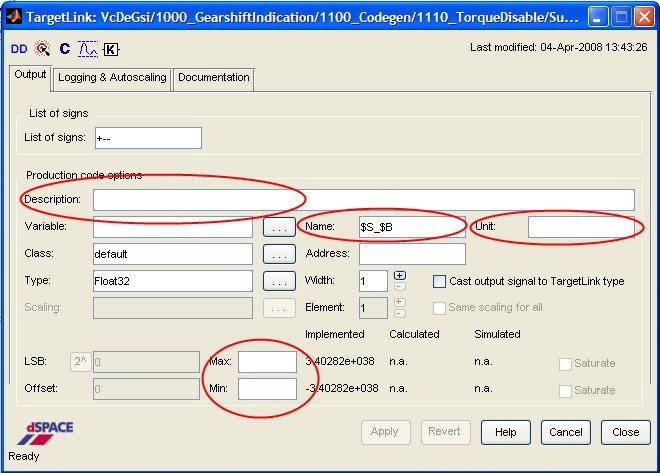Increase Width with the plus button

point(400,275)
